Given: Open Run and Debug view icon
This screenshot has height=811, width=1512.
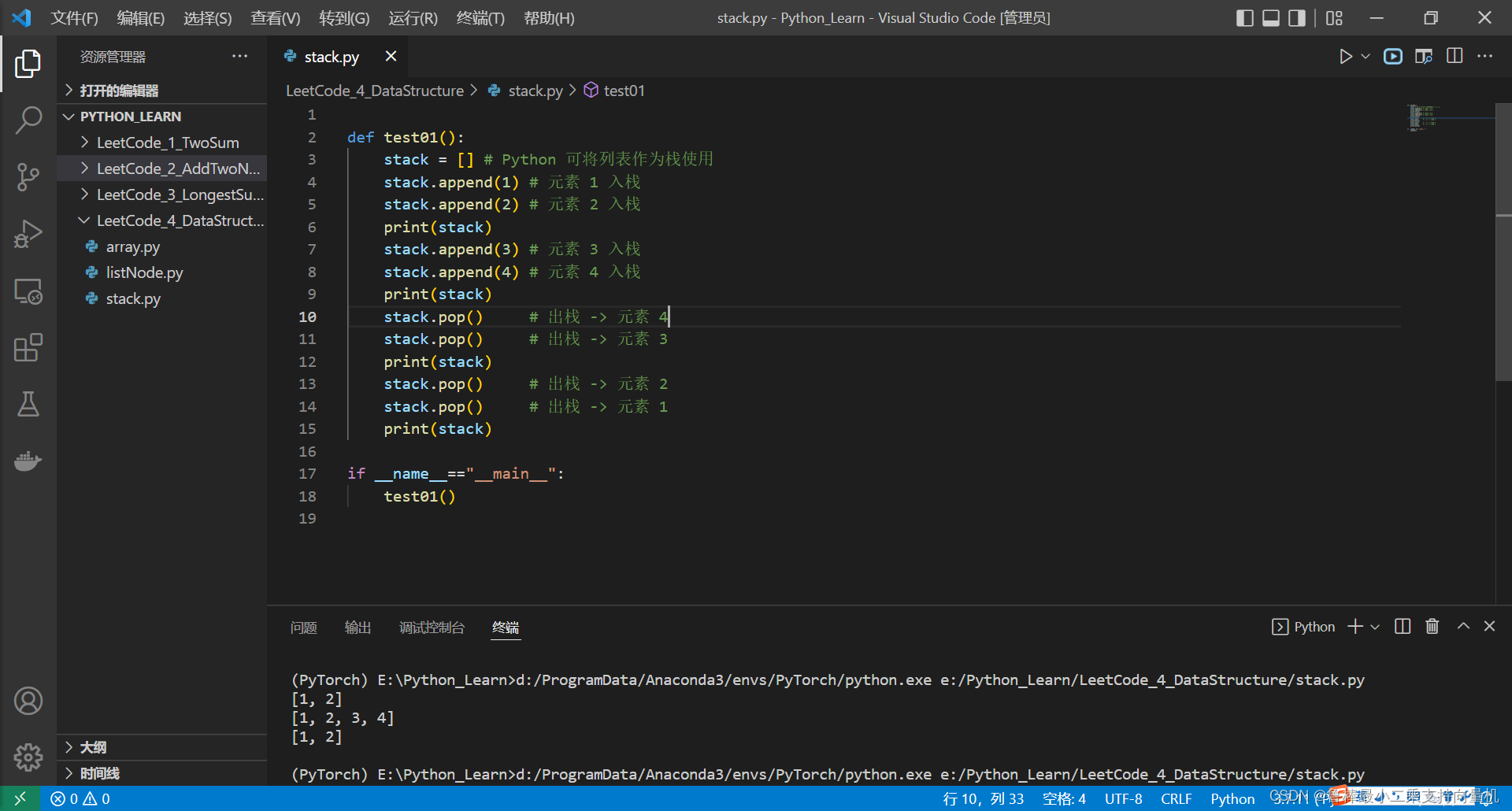Looking at the screenshot, I should pyautogui.click(x=28, y=234).
